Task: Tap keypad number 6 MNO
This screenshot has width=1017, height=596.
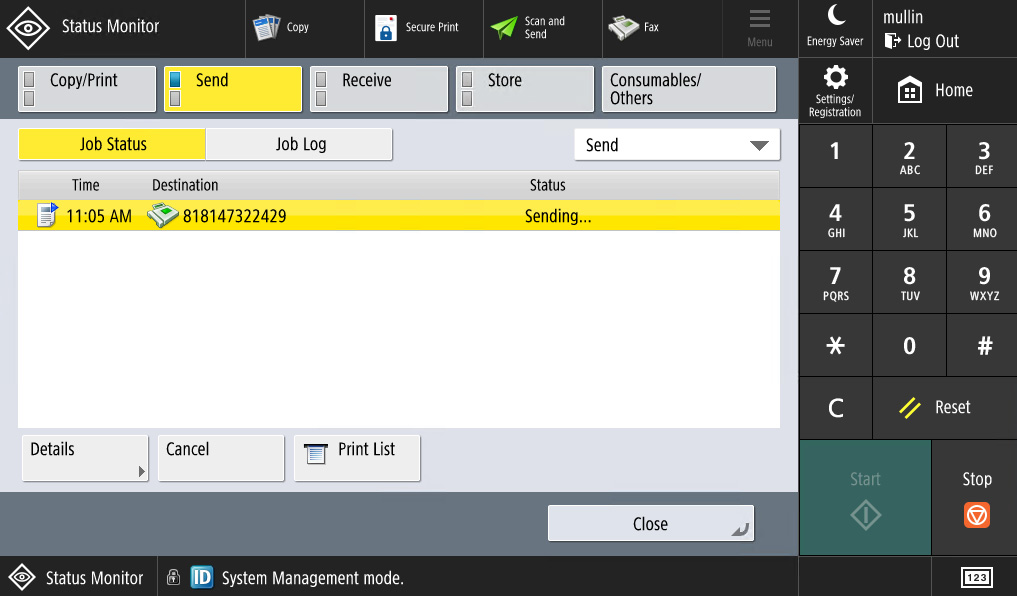Action: pos(983,219)
